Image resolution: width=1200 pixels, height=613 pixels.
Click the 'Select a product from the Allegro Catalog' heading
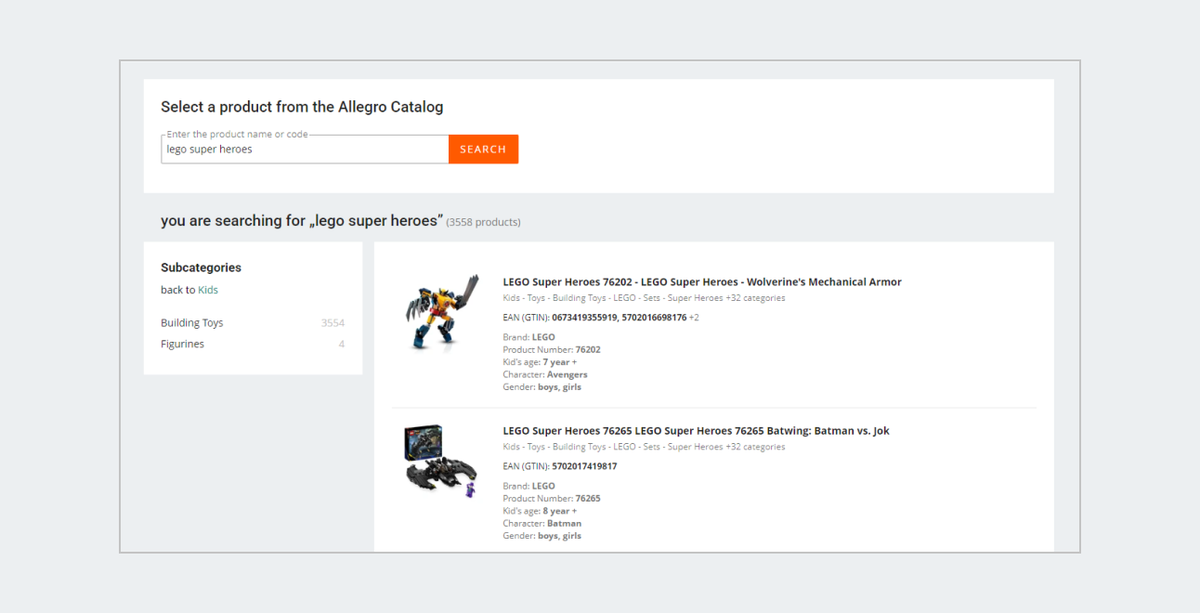302,107
